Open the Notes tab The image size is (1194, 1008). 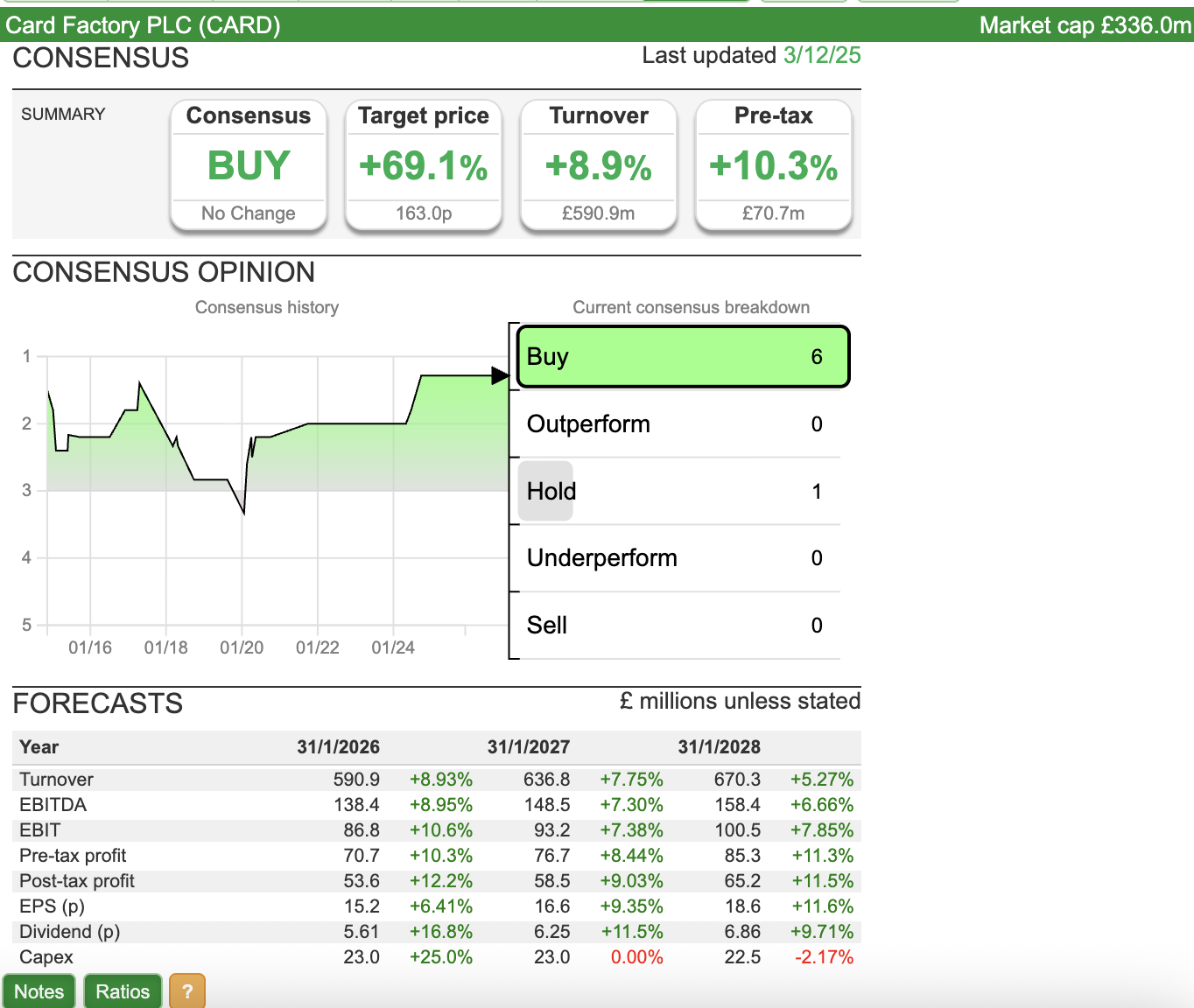click(x=39, y=991)
